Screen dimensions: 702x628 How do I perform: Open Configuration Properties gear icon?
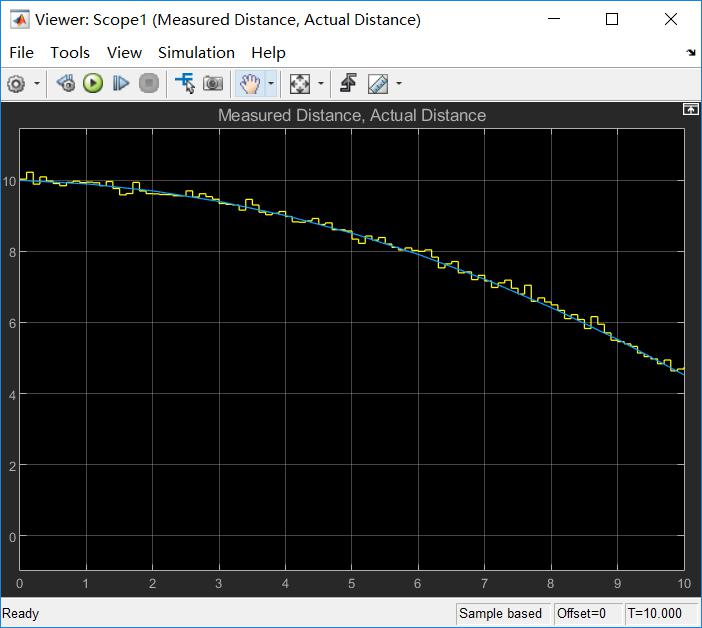pos(17,84)
